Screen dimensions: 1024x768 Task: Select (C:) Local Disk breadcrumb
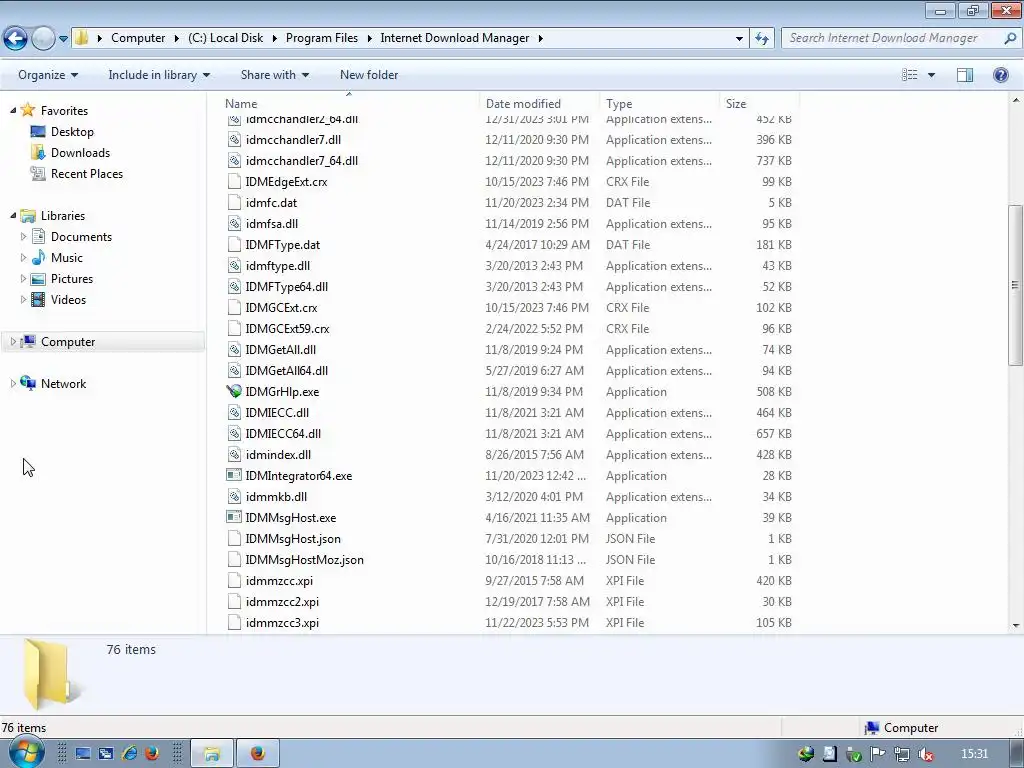225,38
